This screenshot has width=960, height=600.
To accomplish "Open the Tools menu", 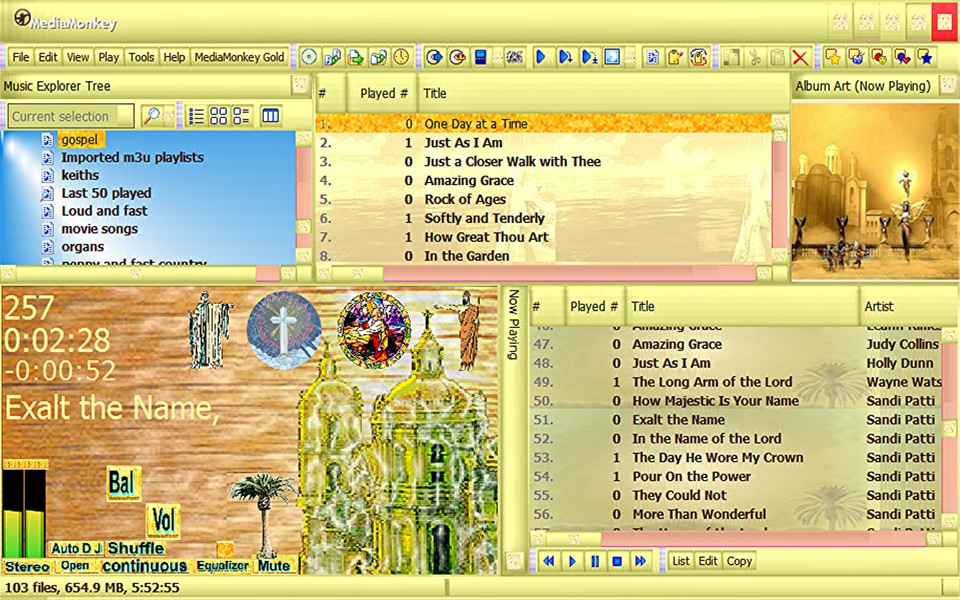I will tap(141, 57).
